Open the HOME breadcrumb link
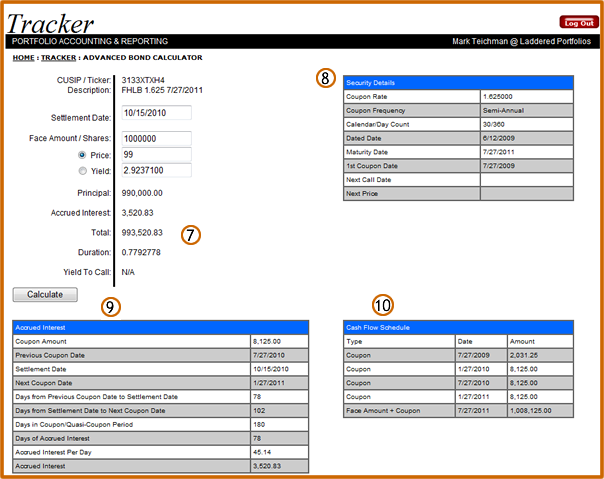Screen dimensions: 604x479 pos(23,58)
